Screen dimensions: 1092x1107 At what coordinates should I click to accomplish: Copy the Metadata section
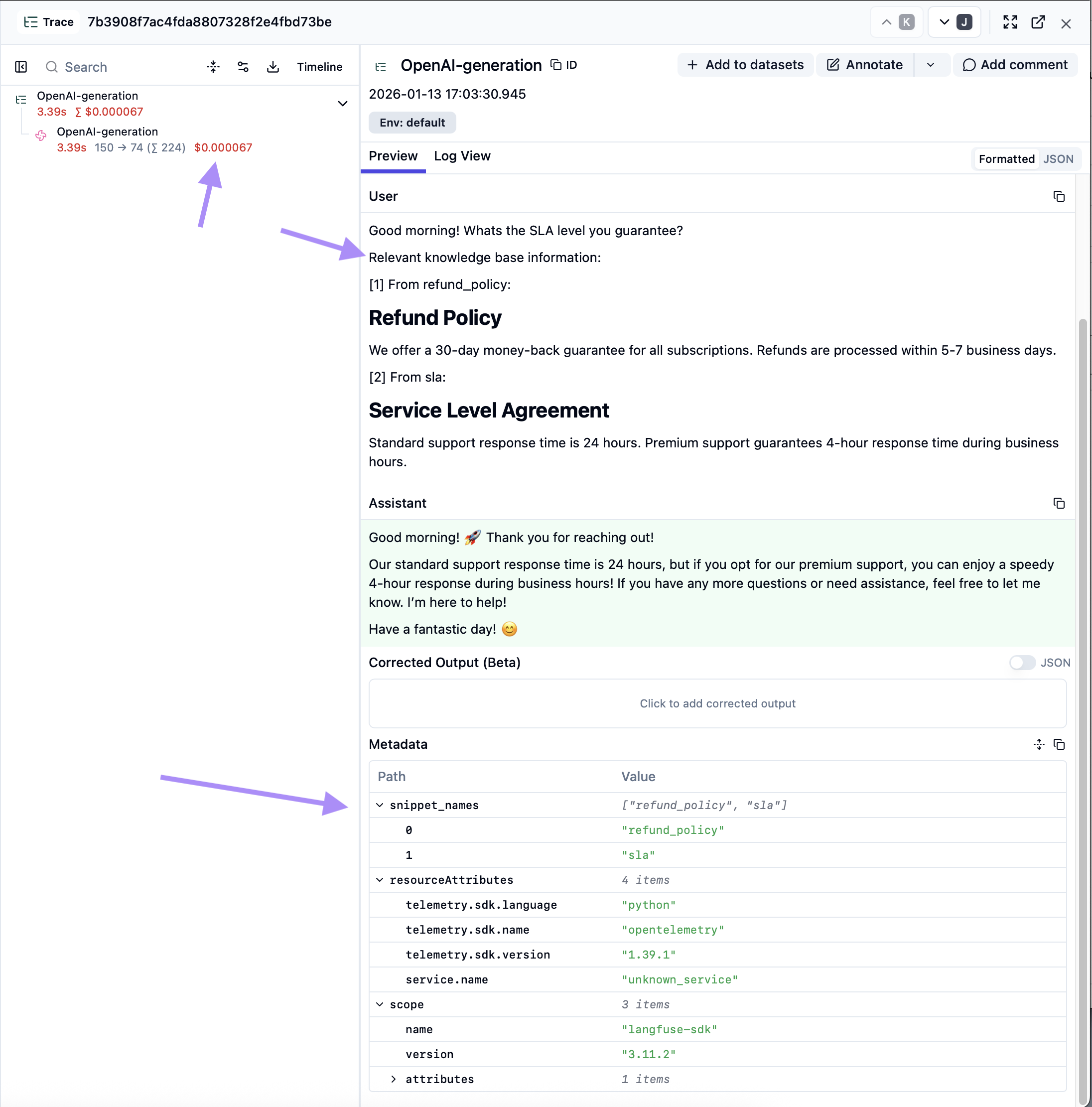tap(1059, 744)
